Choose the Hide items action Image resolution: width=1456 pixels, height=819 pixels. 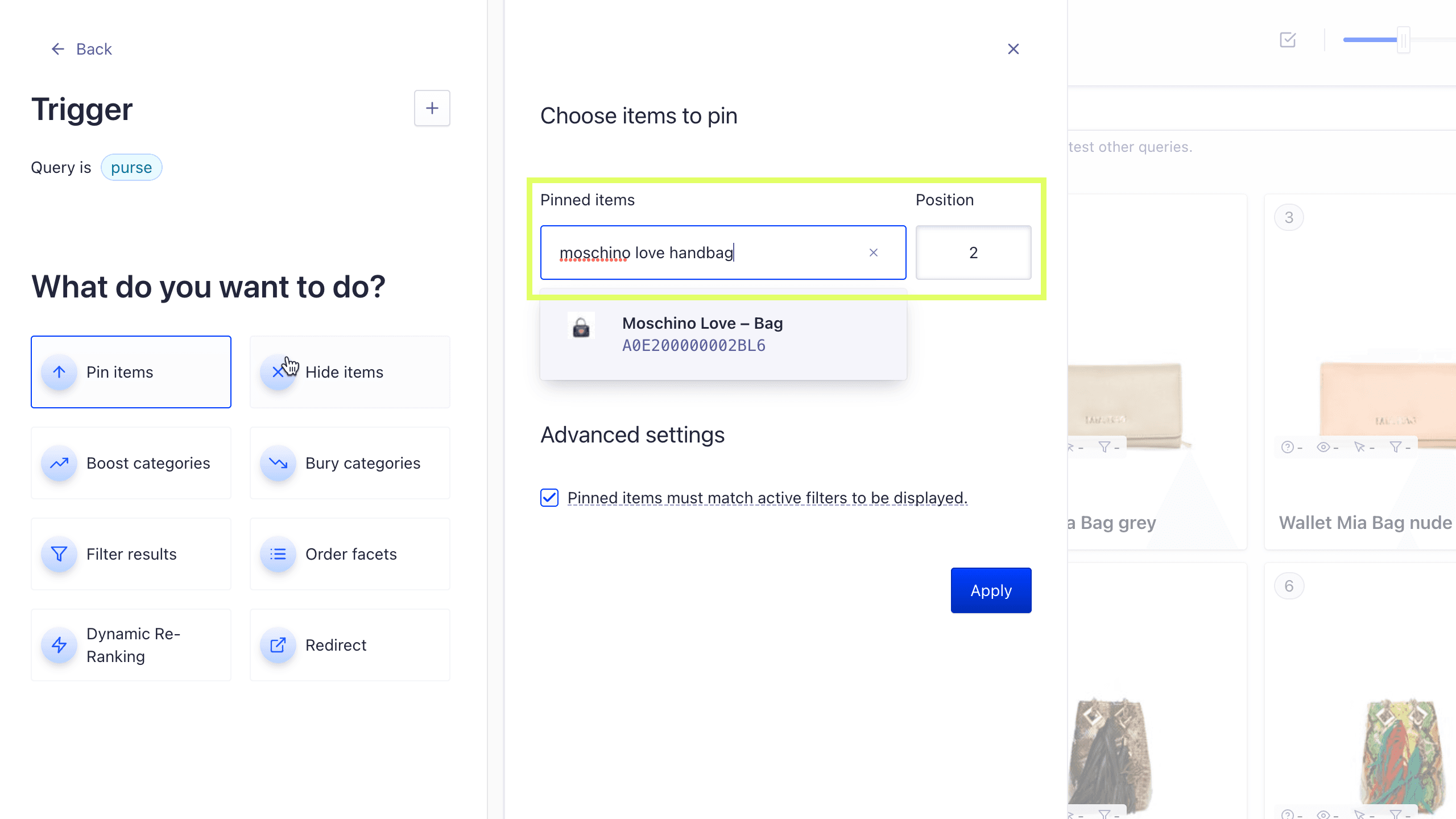tap(350, 372)
